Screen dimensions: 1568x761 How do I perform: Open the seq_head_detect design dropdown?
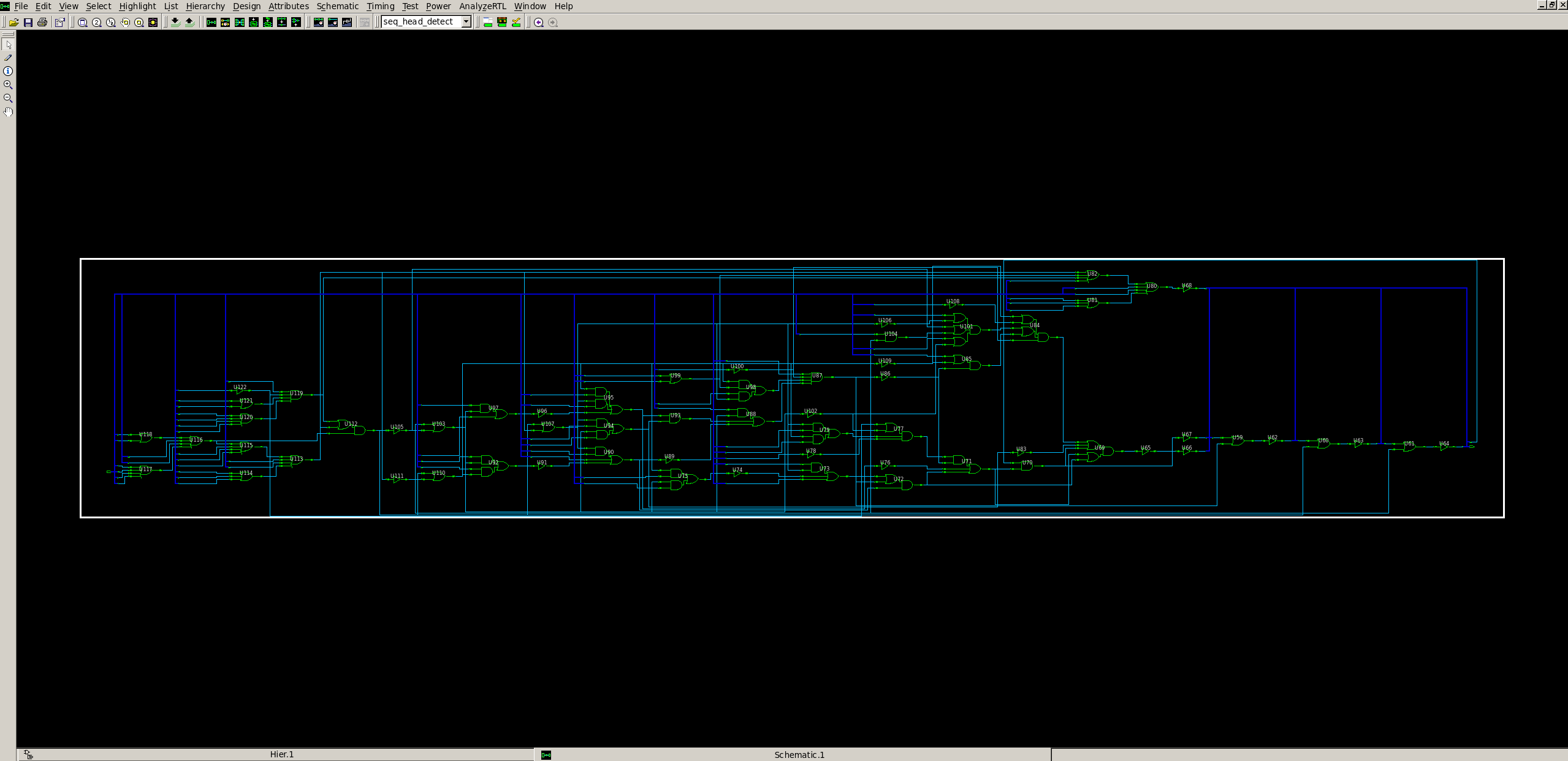466,22
